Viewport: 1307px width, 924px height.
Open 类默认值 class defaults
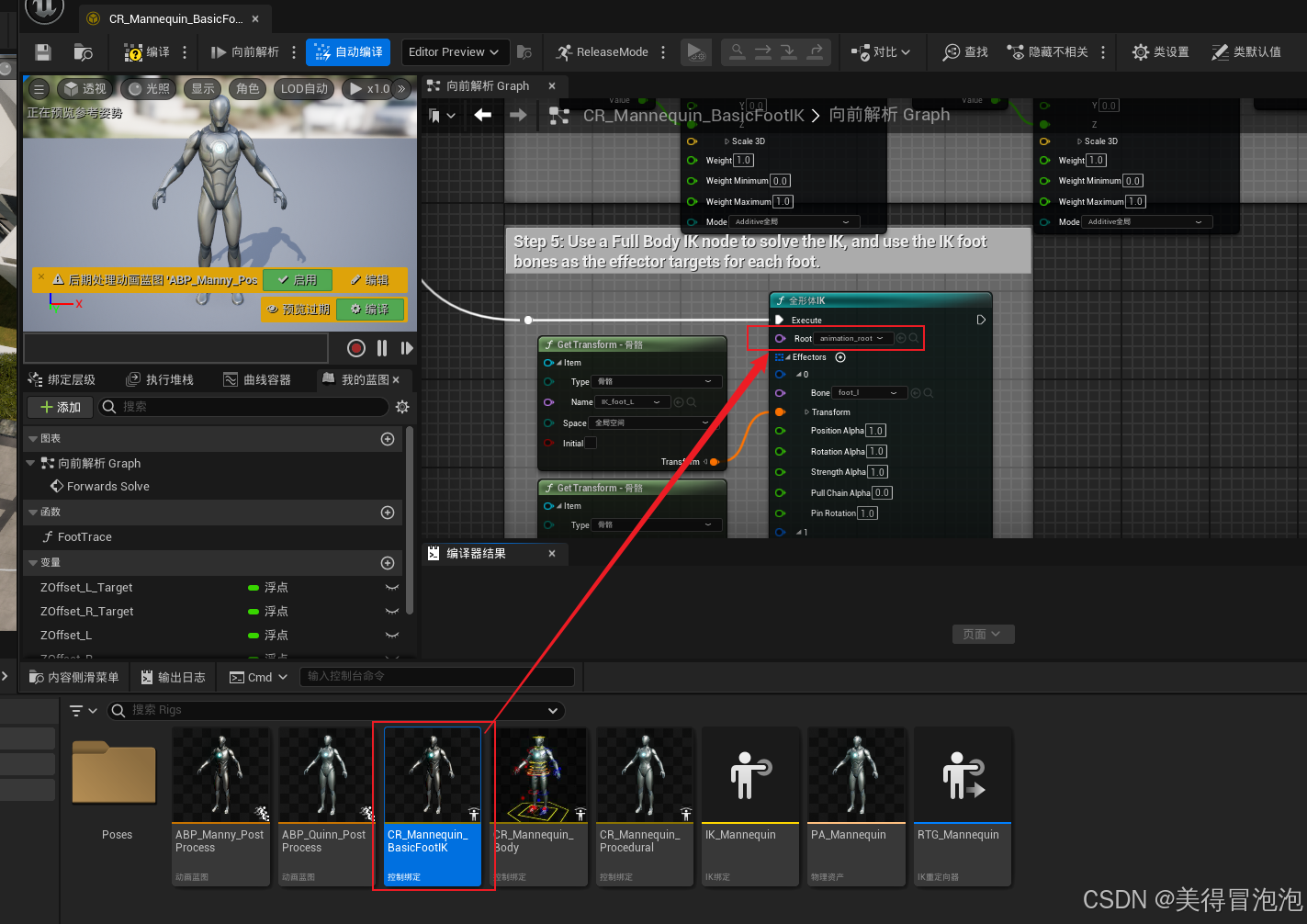[1246, 52]
